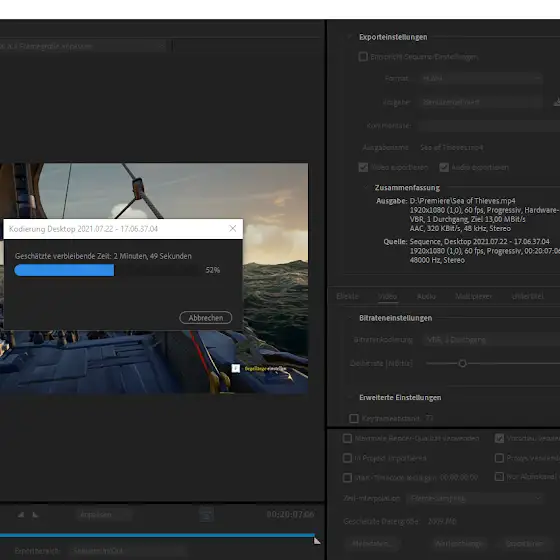Click the aspect ratio correction icon
This screenshot has width=560, height=560.
(x=206, y=514)
